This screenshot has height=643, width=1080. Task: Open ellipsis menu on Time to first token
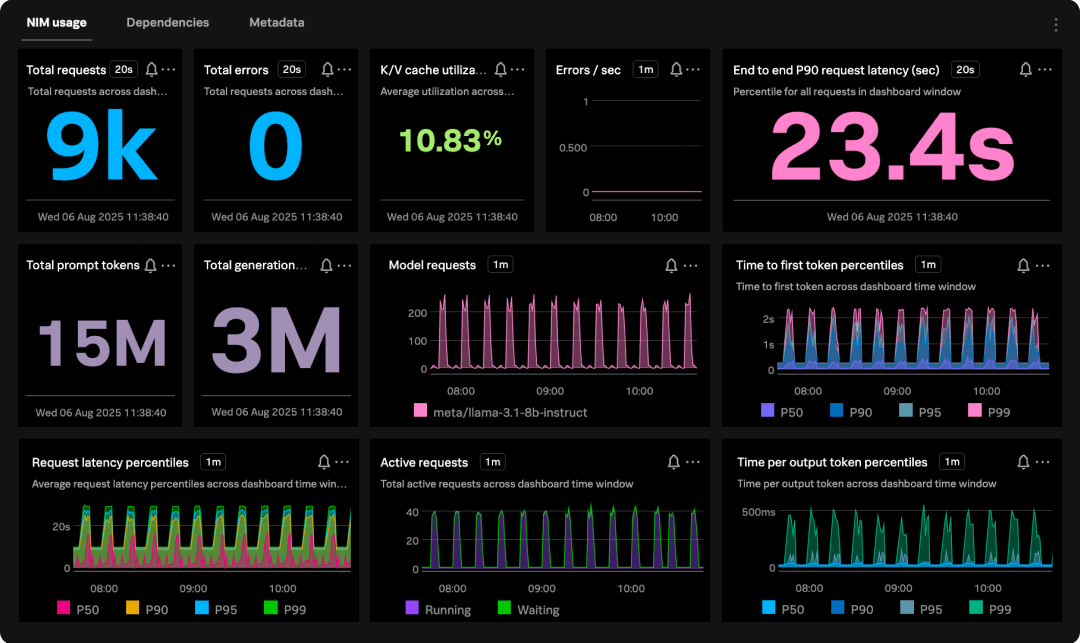click(x=1043, y=265)
